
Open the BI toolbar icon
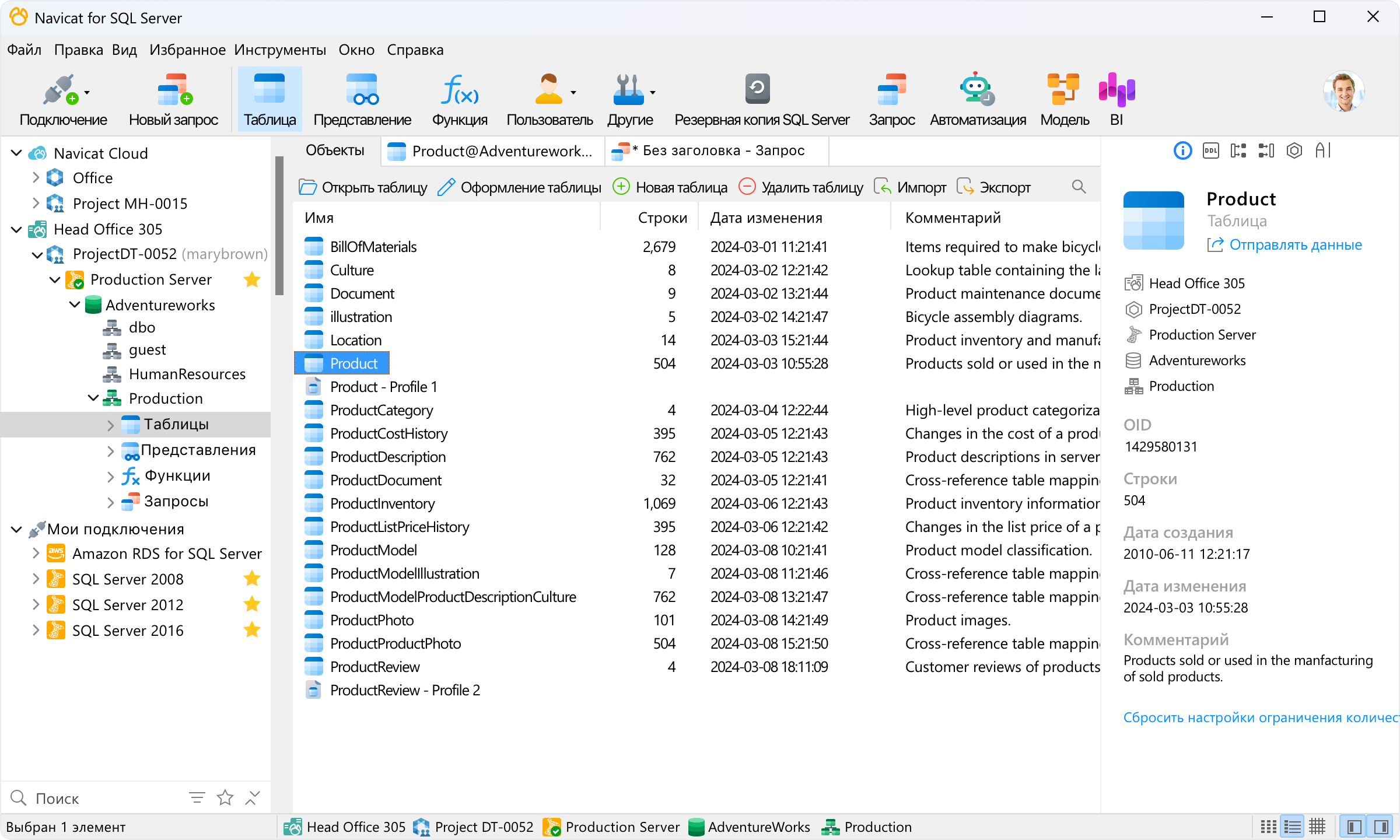click(x=1116, y=90)
